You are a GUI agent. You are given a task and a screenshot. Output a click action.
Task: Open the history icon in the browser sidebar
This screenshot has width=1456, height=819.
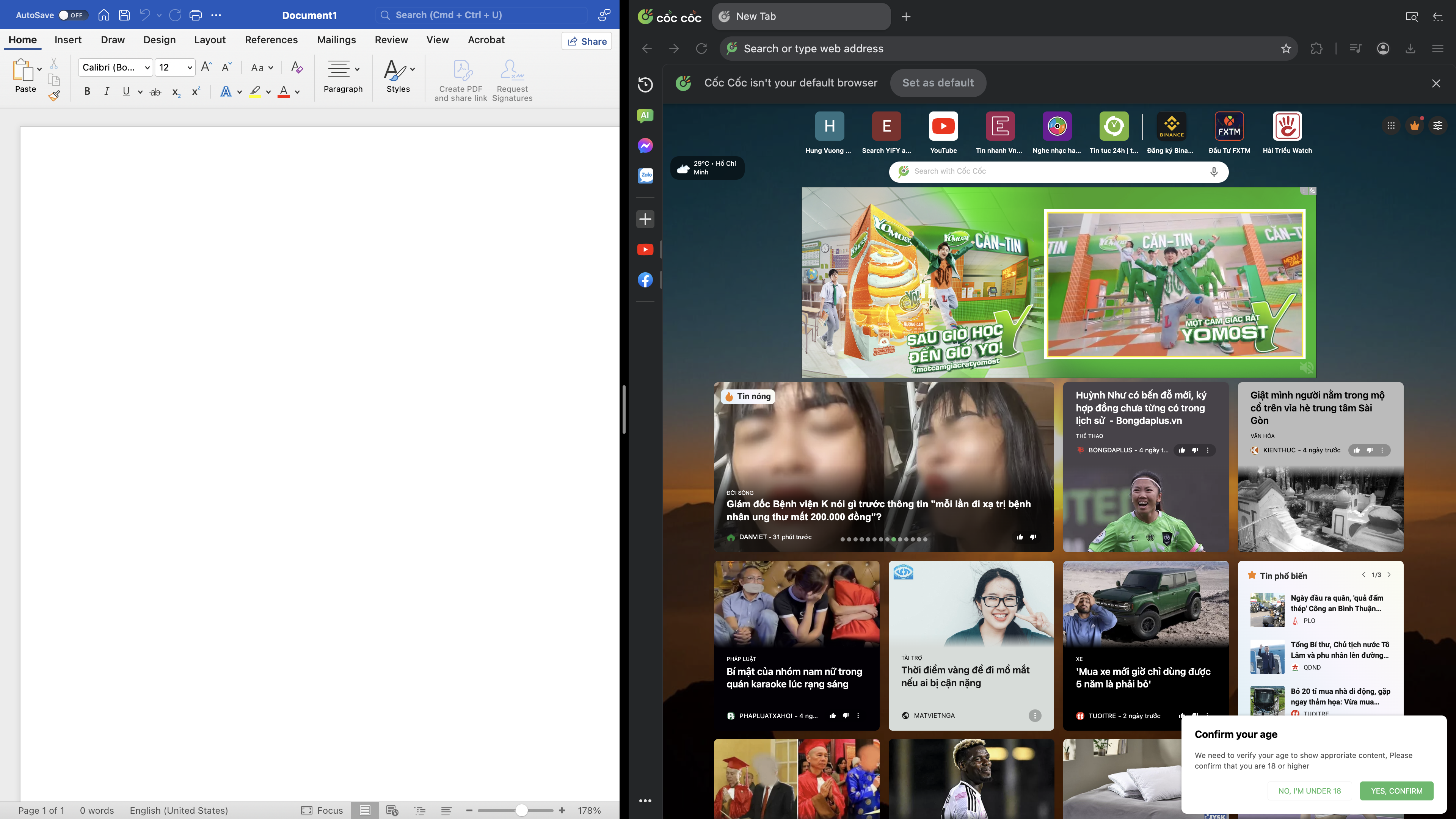[645, 85]
